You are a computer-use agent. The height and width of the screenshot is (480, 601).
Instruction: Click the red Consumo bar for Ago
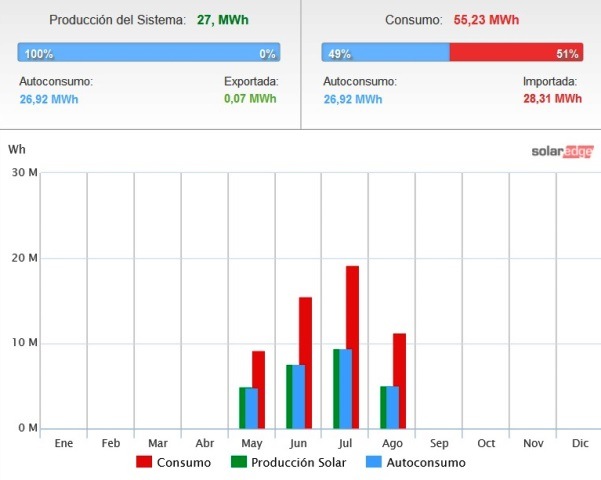pyautogui.click(x=399, y=380)
